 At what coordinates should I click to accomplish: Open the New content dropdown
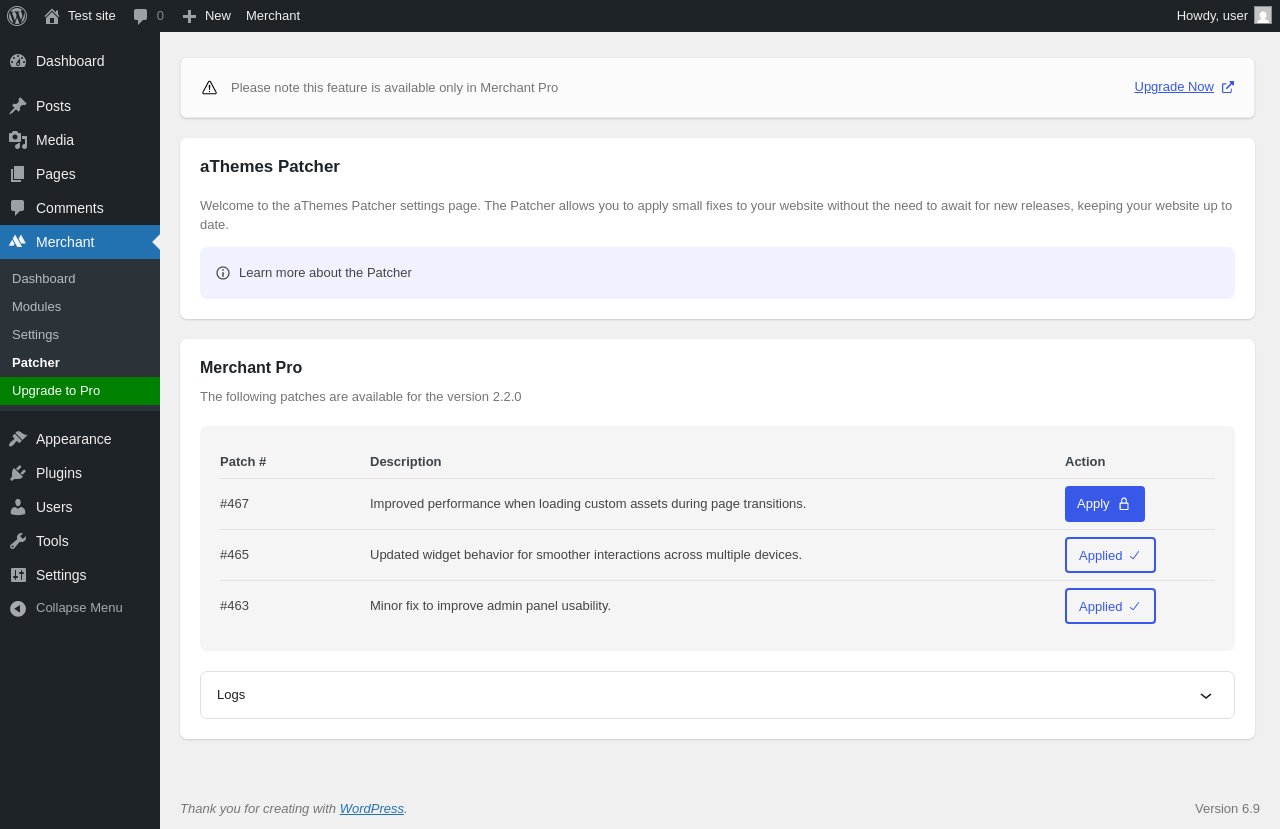pos(206,16)
